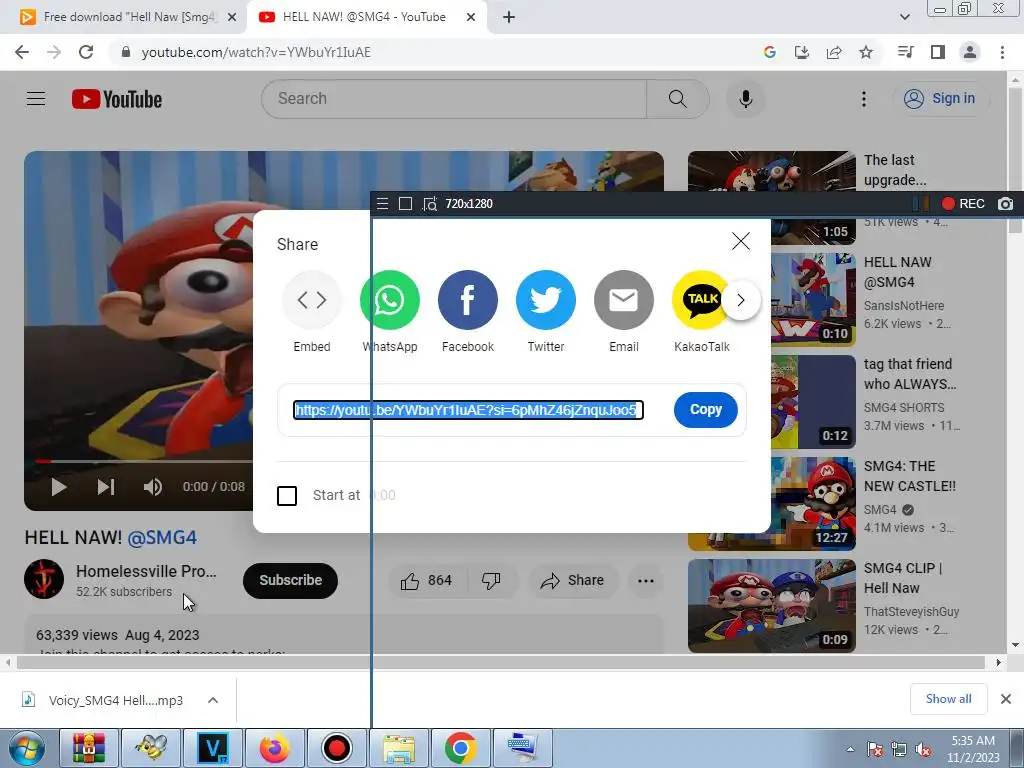Viewport: 1024px width, 768px height.
Task: Share the video on Facebook
Action: pyautogui.click(x=468, y=300)
